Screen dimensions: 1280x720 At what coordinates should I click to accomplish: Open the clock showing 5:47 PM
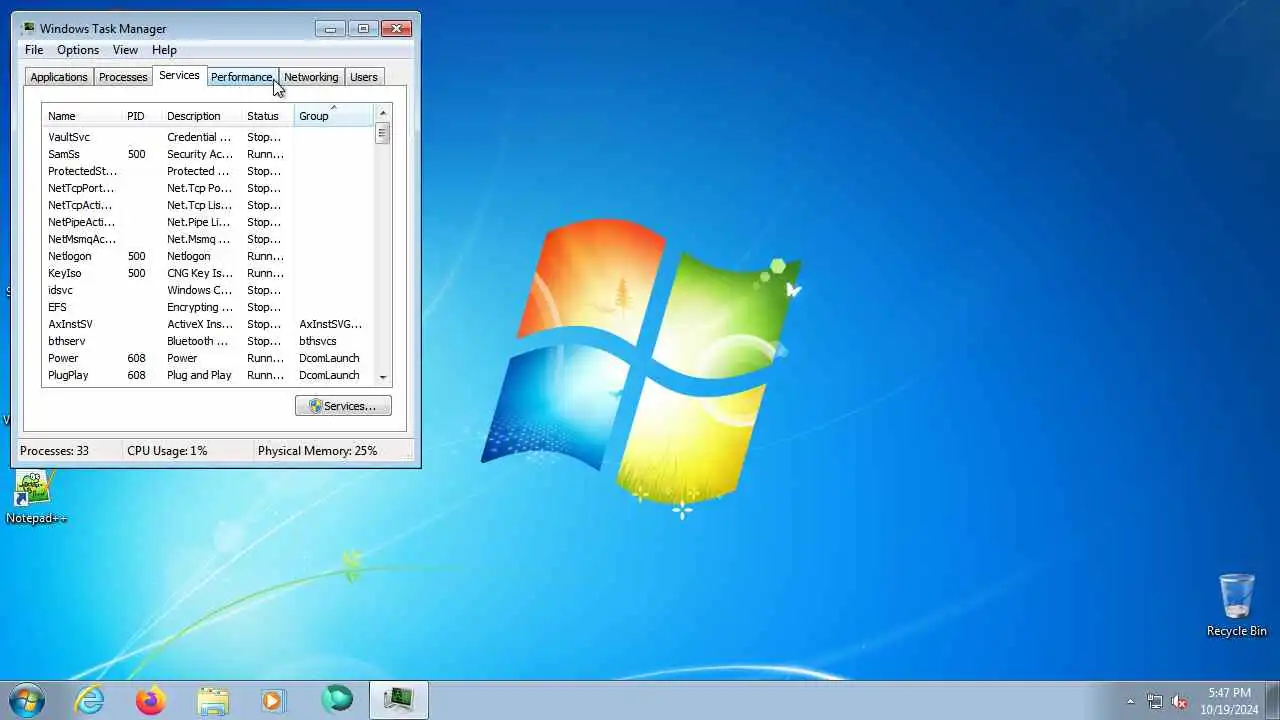point(1229,700)
